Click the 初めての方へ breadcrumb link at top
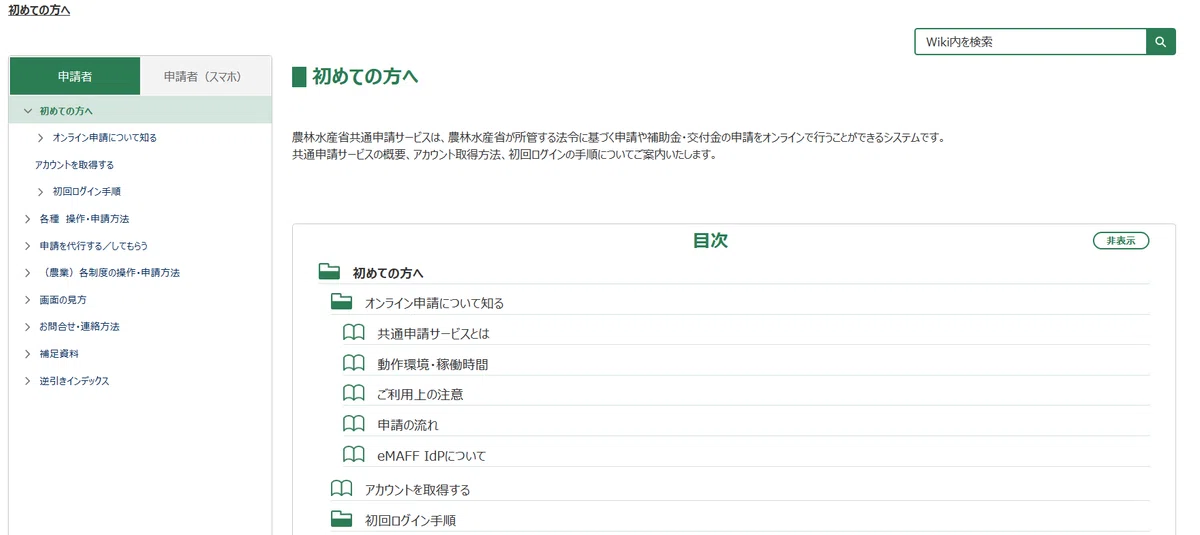This screenshot has width=1200, height=535. point(39,10)
